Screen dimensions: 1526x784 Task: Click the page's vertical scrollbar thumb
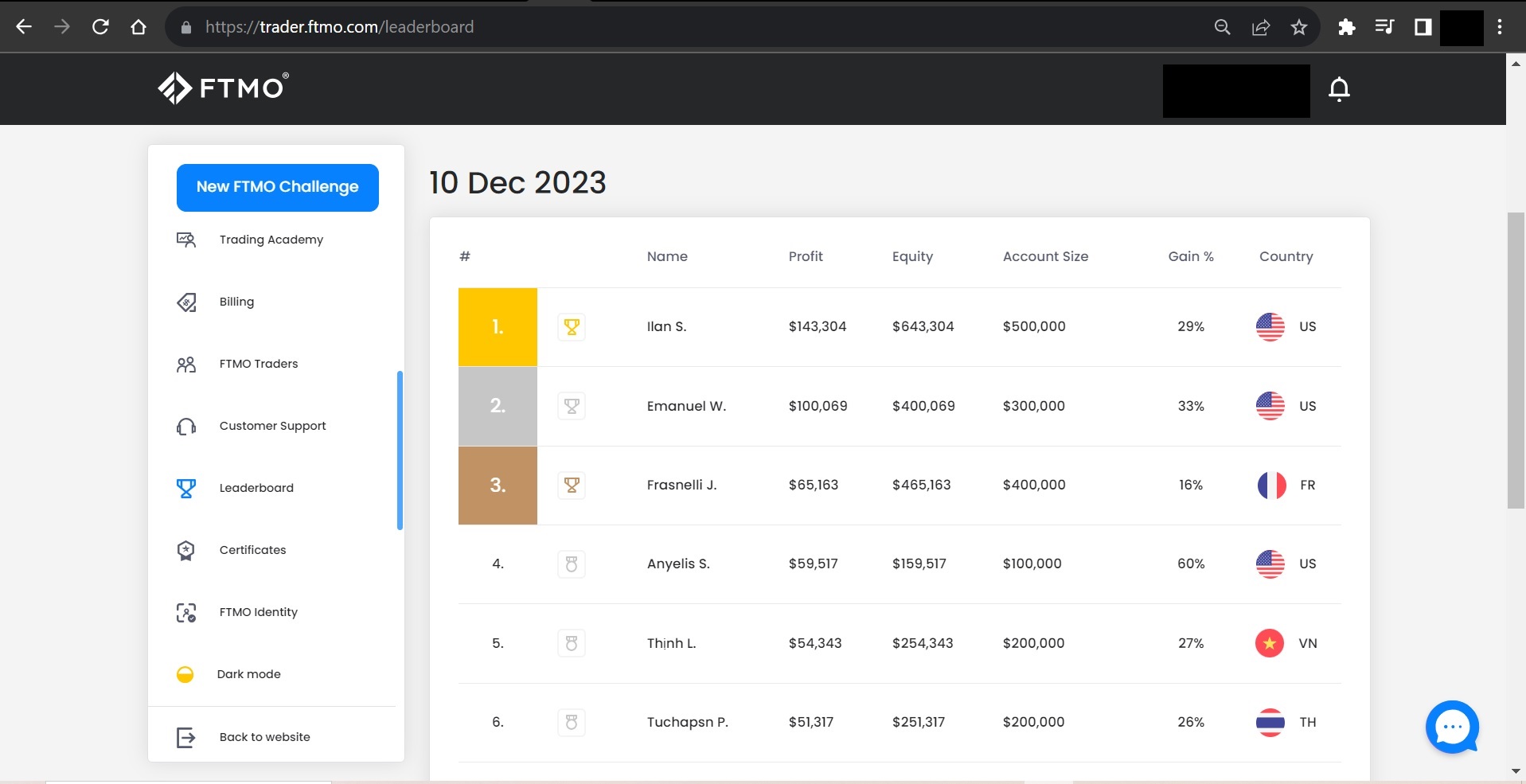pyautogui.click(x=1516, y=360)
